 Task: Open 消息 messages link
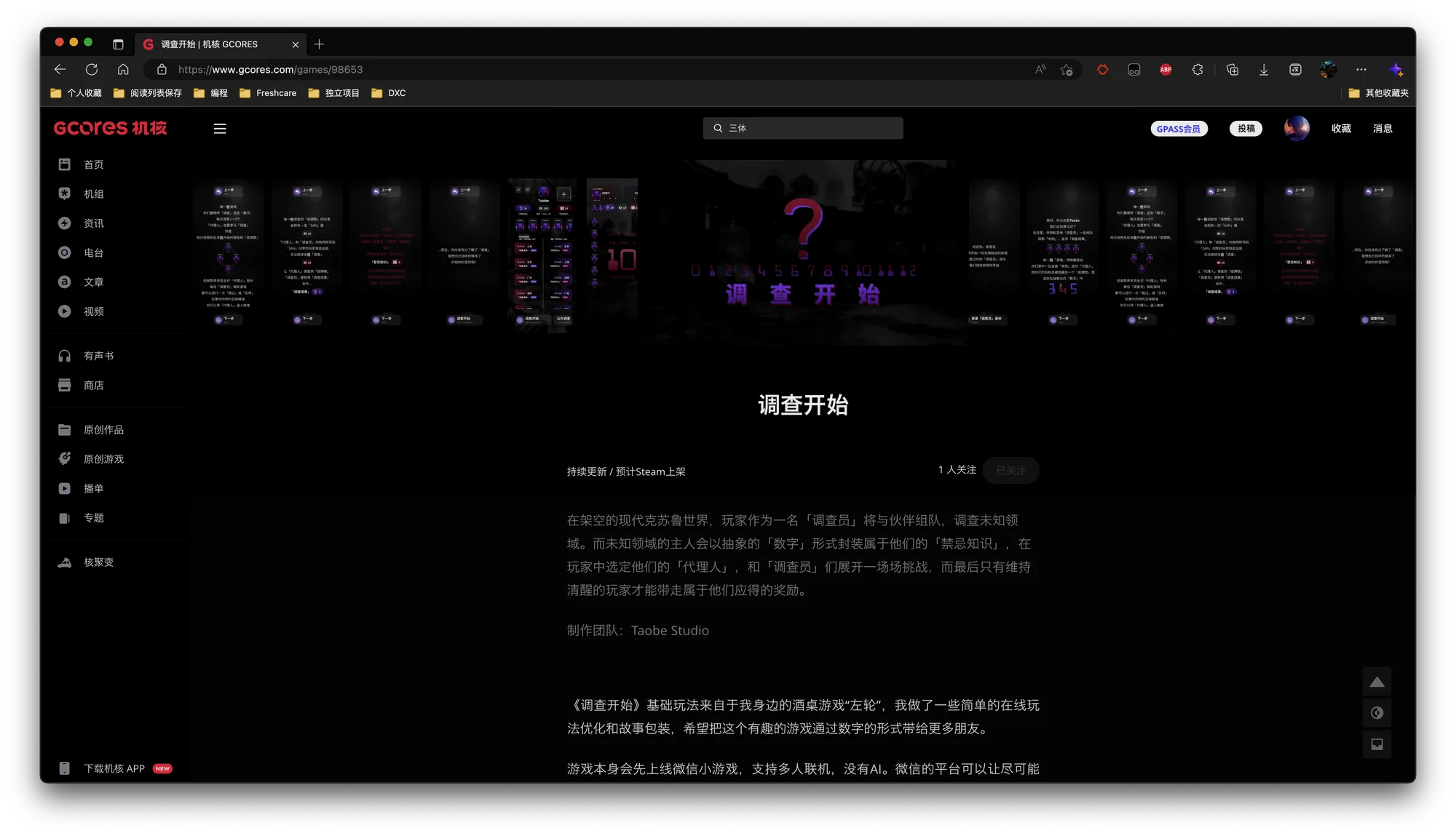(x=1382, y=128)
